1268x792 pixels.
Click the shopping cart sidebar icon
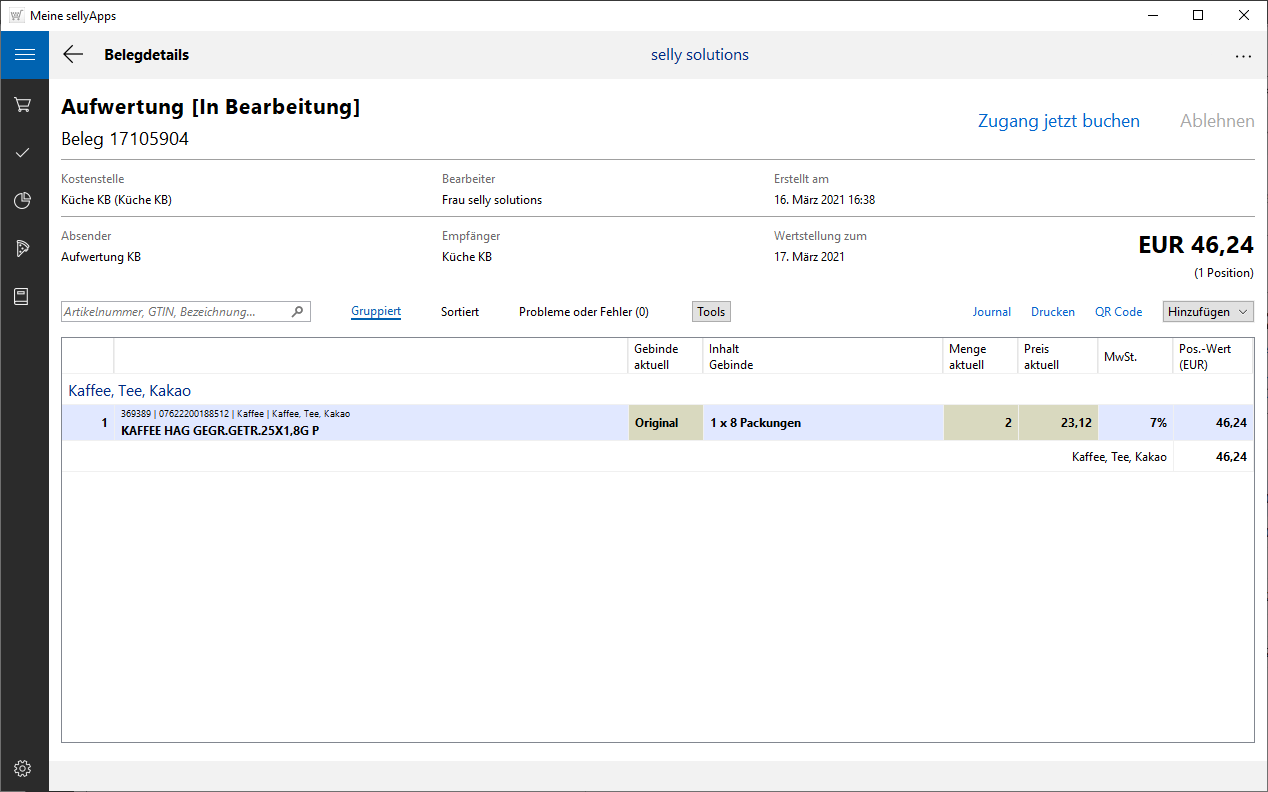point(23,105)
